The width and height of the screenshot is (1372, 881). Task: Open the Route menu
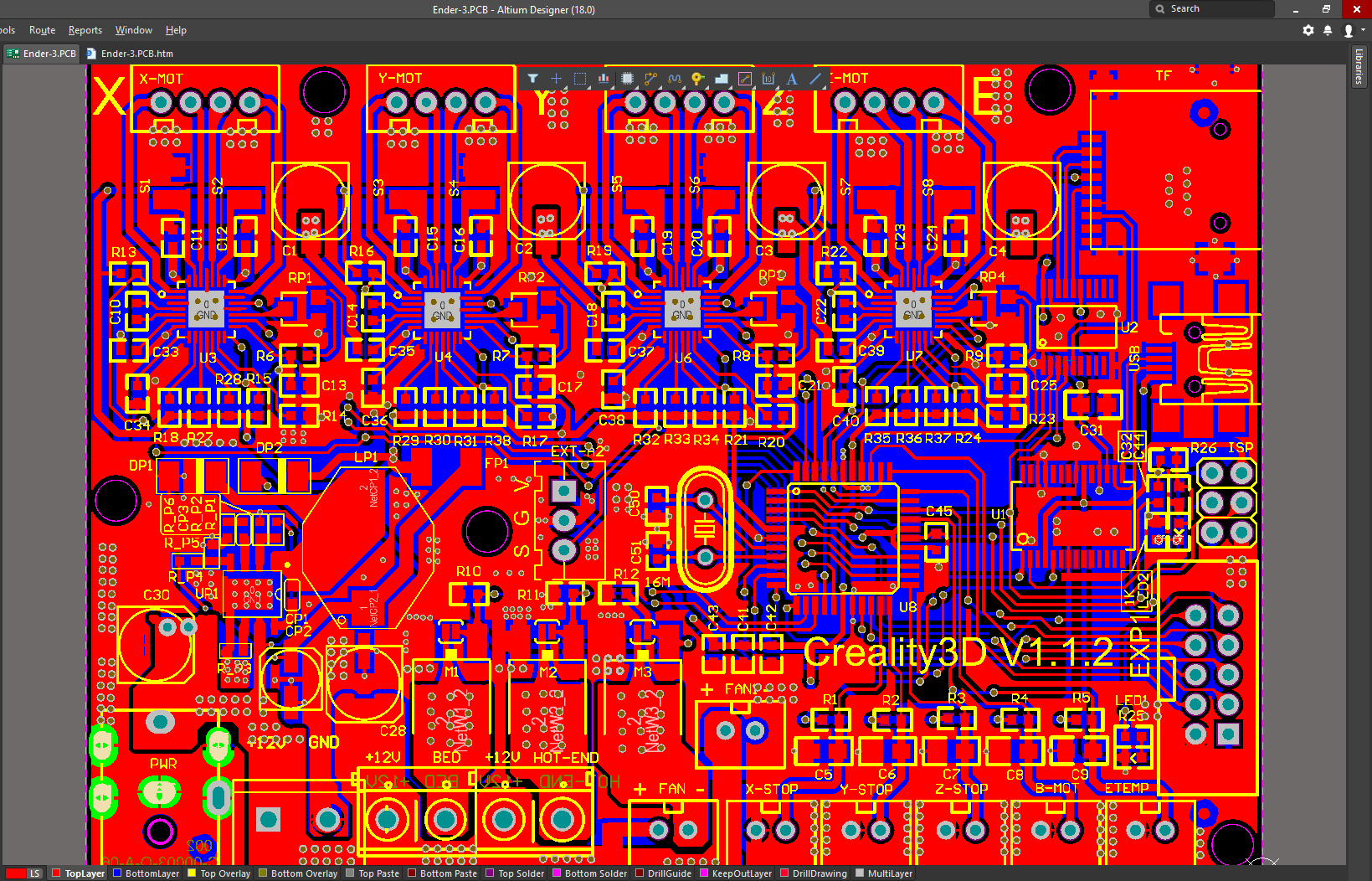pos(42,30)
